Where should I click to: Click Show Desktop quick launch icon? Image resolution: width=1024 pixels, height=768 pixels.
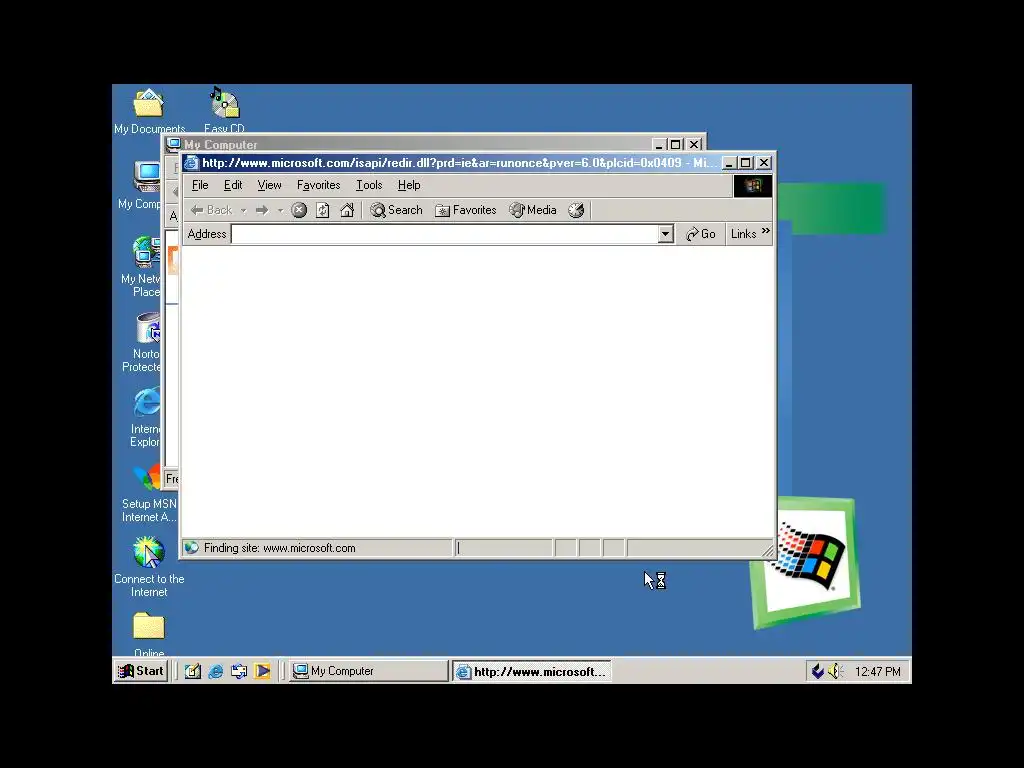(x=193, y=671)
